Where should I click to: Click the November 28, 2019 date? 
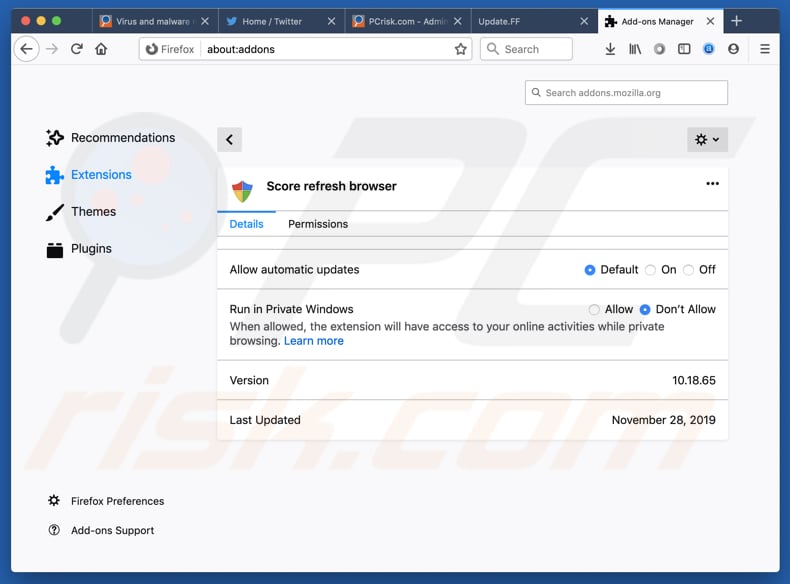(x=664, y=420)
